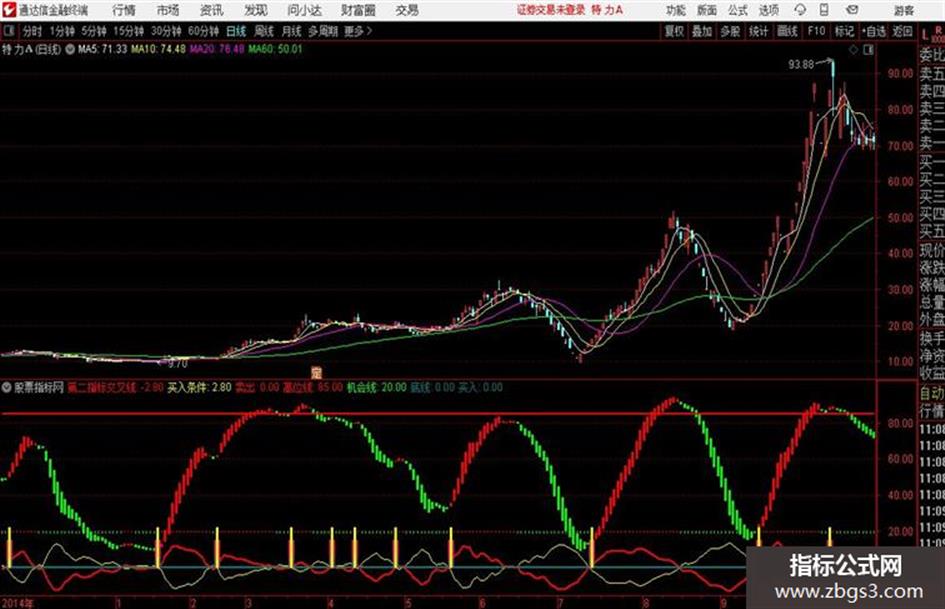
Task: Toggle the side panel icon beside the diamond
Action: click(x=868, y=50)
